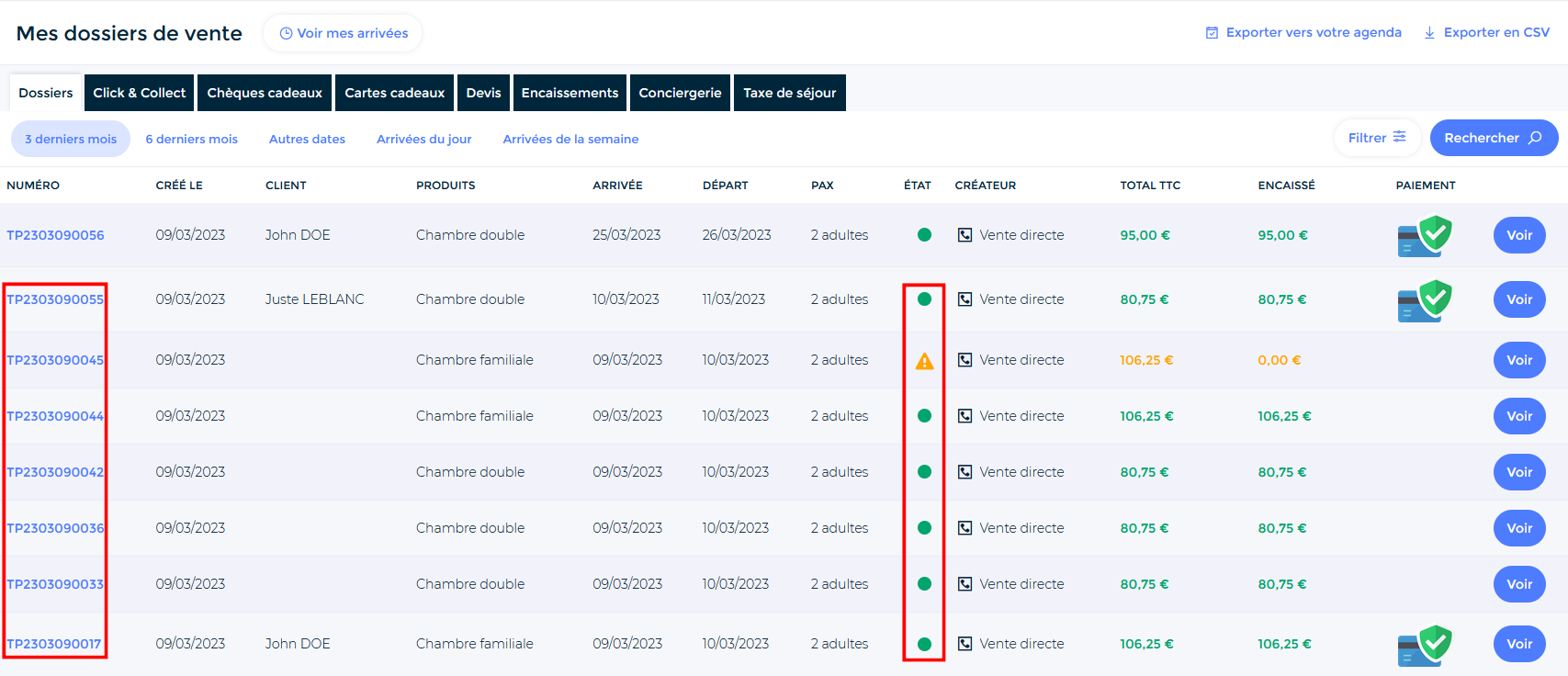Click the secured payment card icon for TP2303090017
The height and width of the screenshot is (676, 1568).
click(1425, 645)
